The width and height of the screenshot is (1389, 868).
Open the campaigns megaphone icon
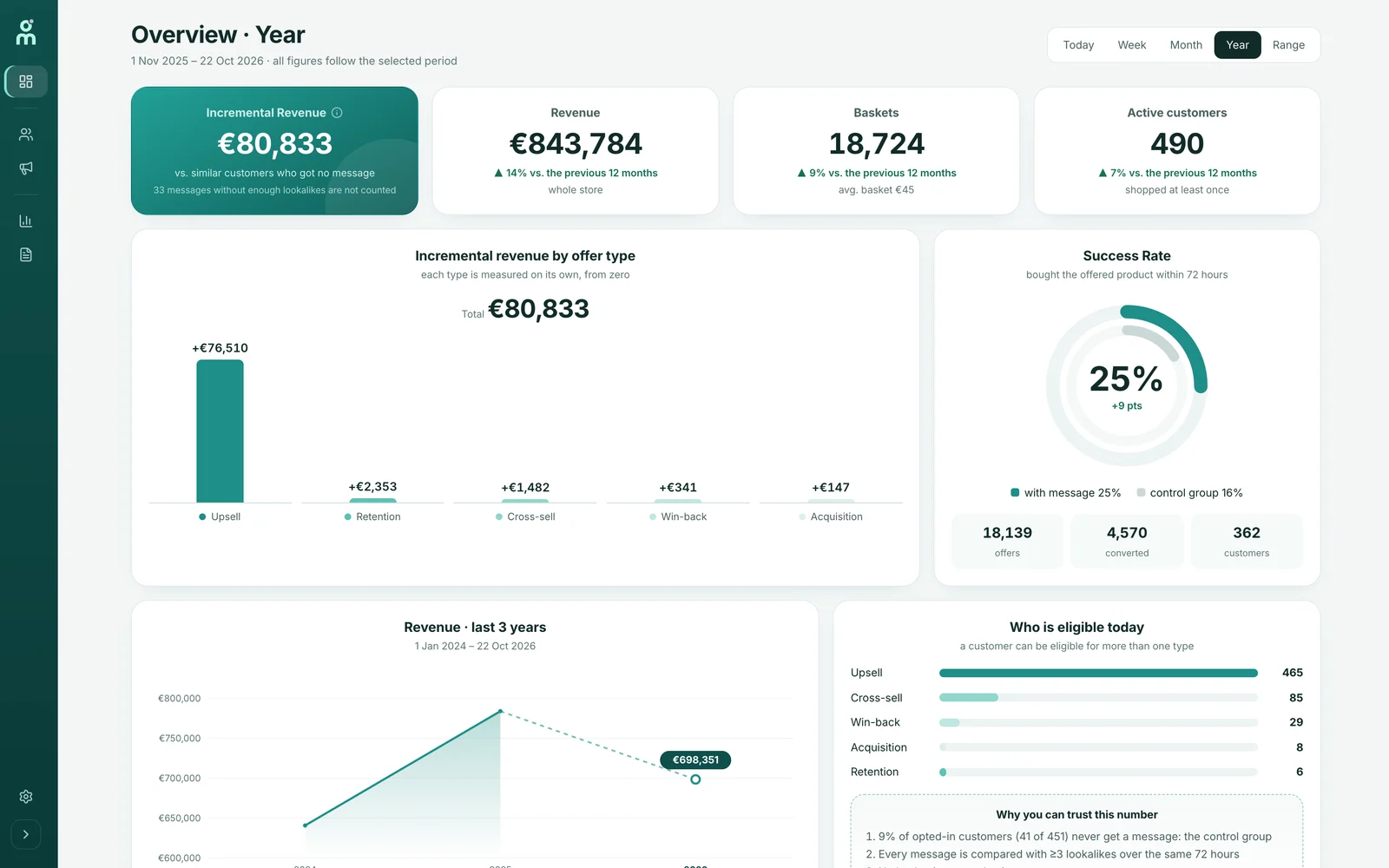(26, 168)
